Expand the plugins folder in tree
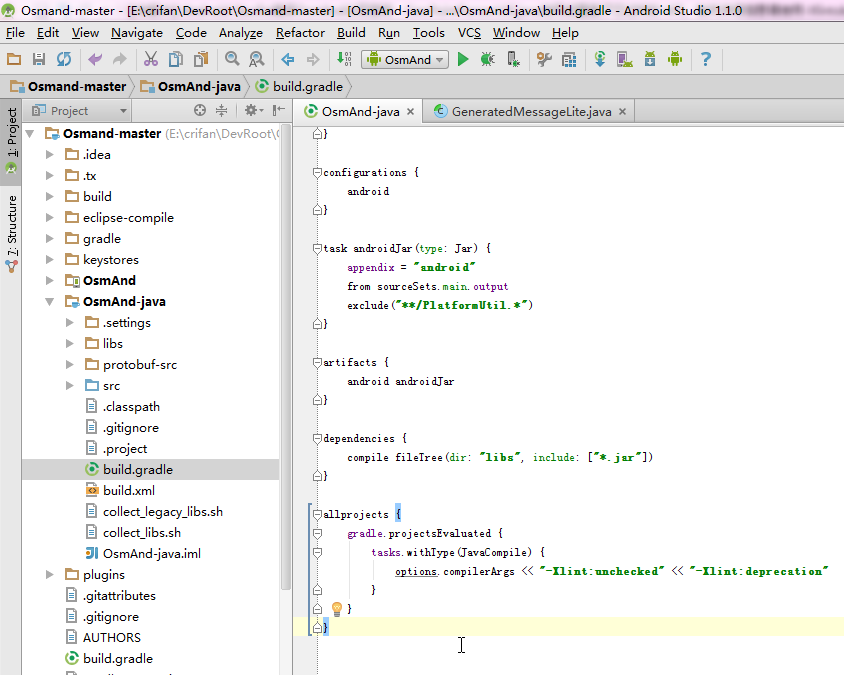Viewport: 844px width, 675px height. 50,575
